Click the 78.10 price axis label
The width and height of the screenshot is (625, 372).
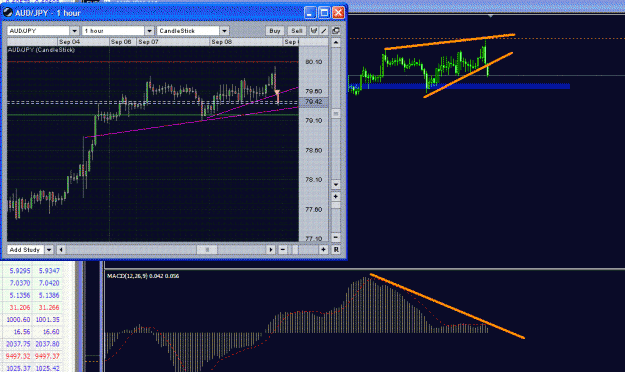pos(314,180)
